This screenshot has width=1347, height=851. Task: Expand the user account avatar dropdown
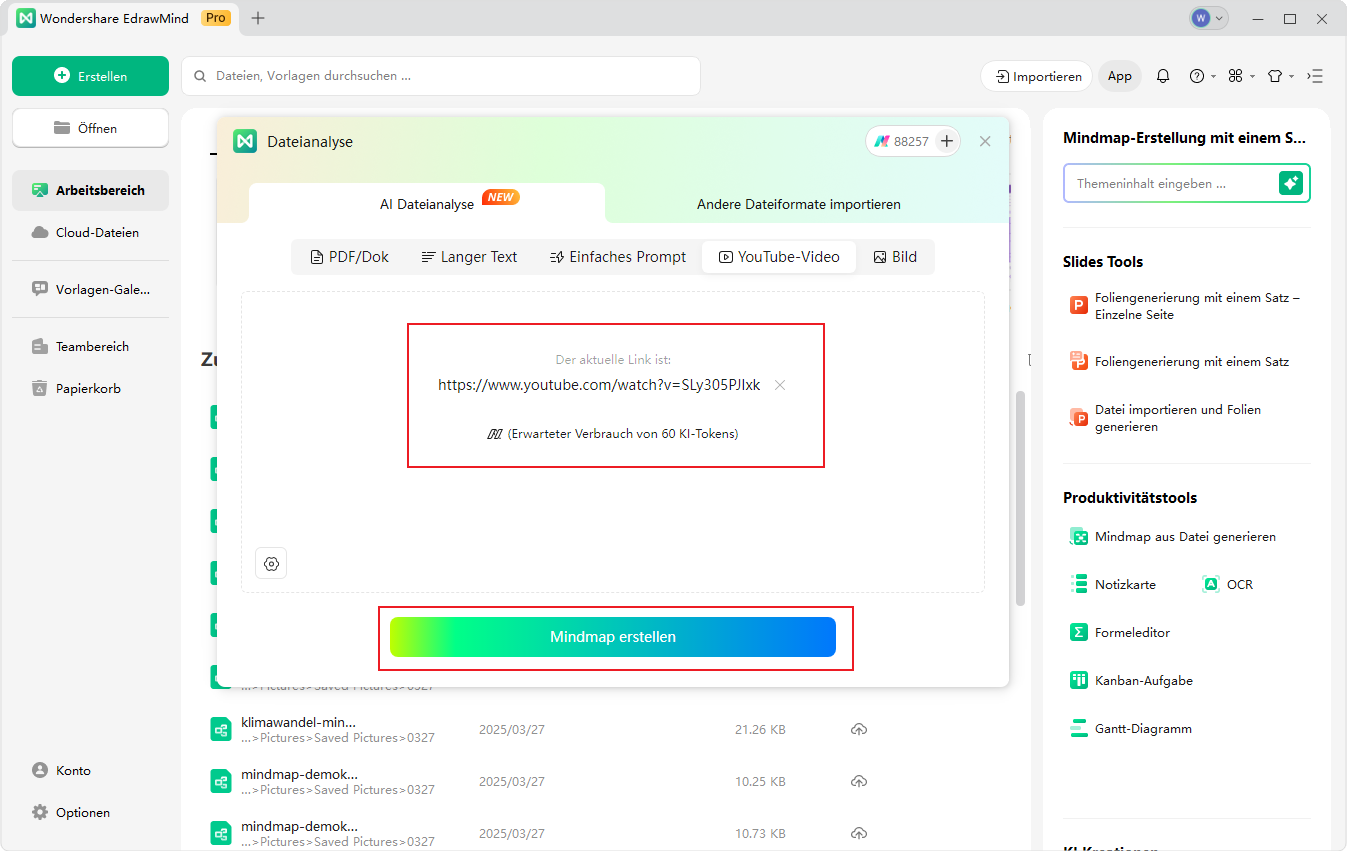1208,18
